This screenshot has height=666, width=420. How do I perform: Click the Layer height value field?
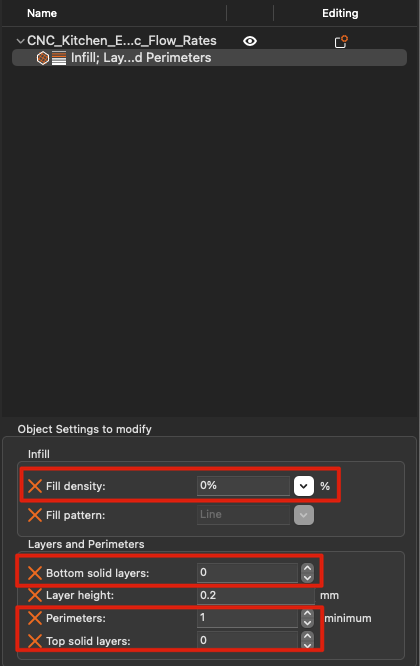click(256, 595)
